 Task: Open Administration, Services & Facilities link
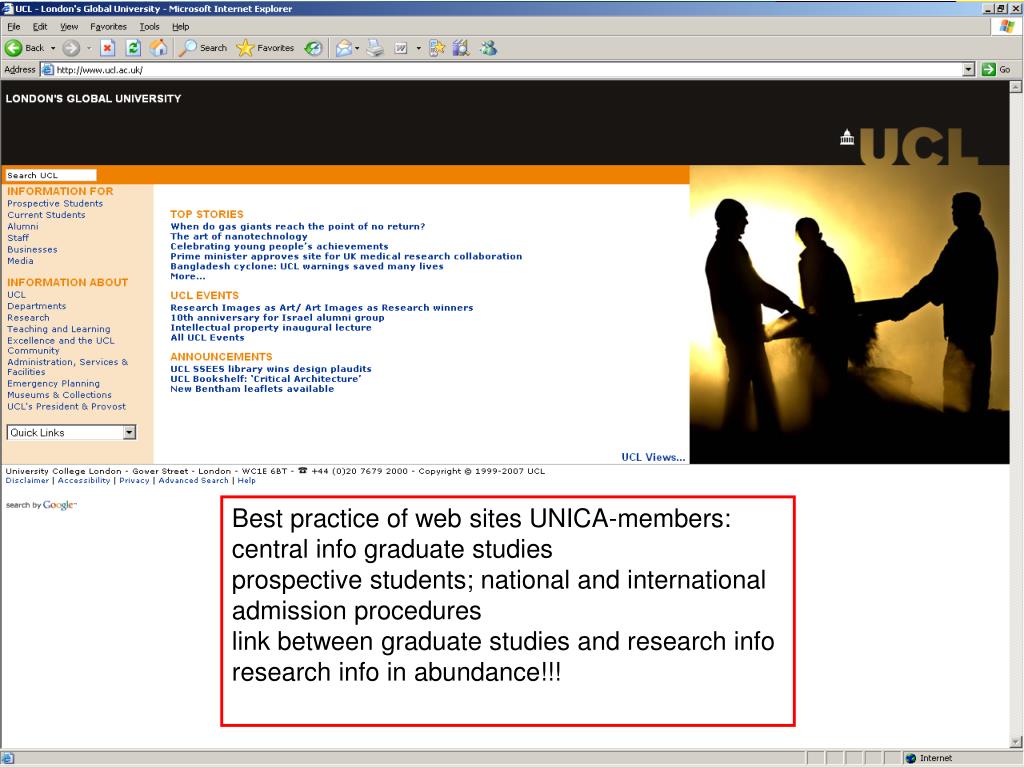(x=68, y=366)
